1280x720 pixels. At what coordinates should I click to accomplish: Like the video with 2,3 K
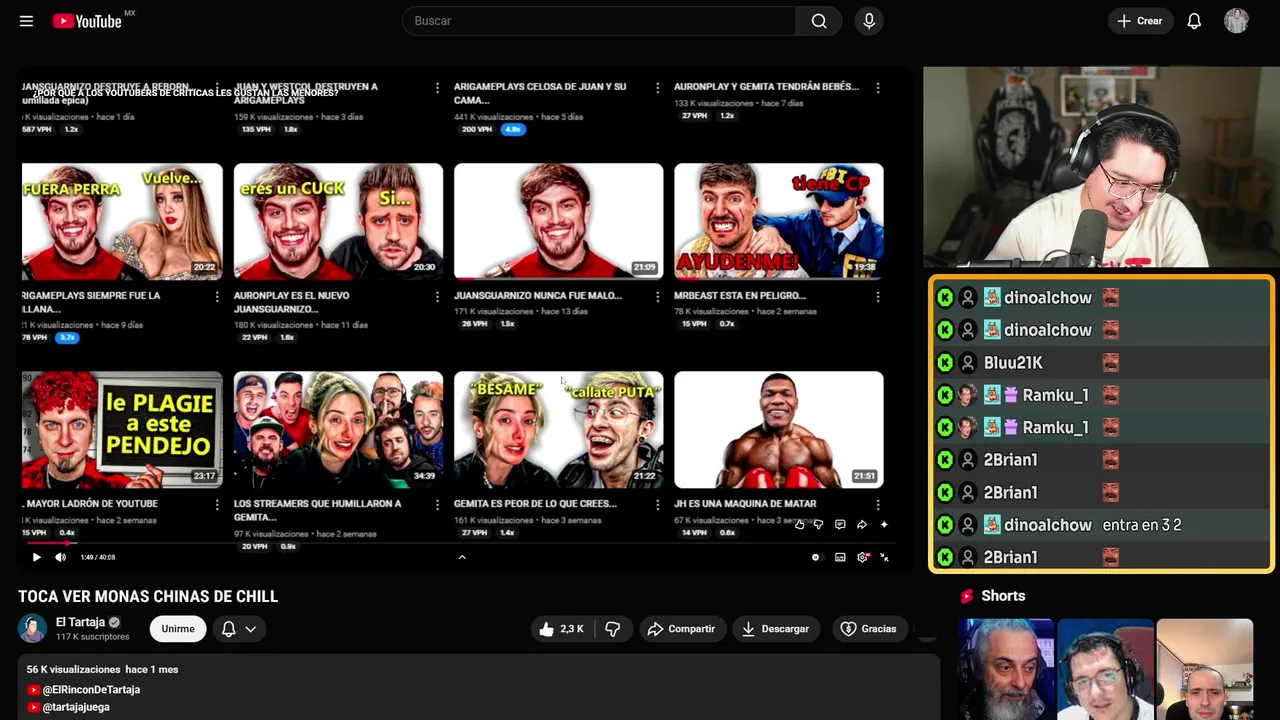[x=562, y=629]
